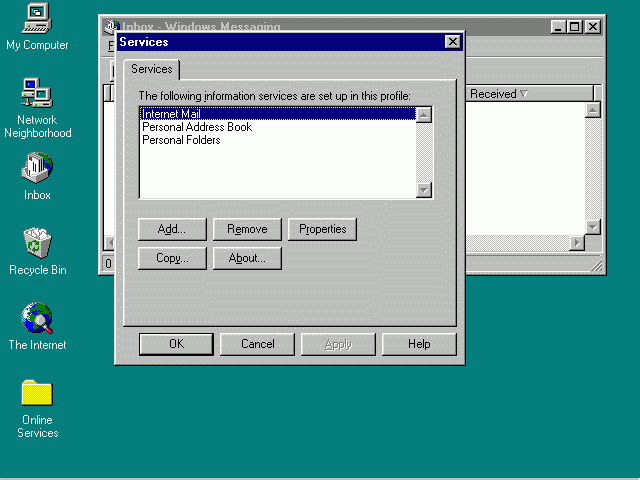Click services list scroll up arrow

click(424, 115)
